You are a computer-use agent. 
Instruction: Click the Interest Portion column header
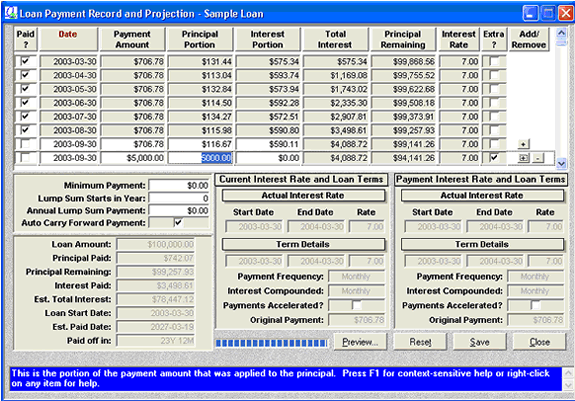(x=267, y=39)
